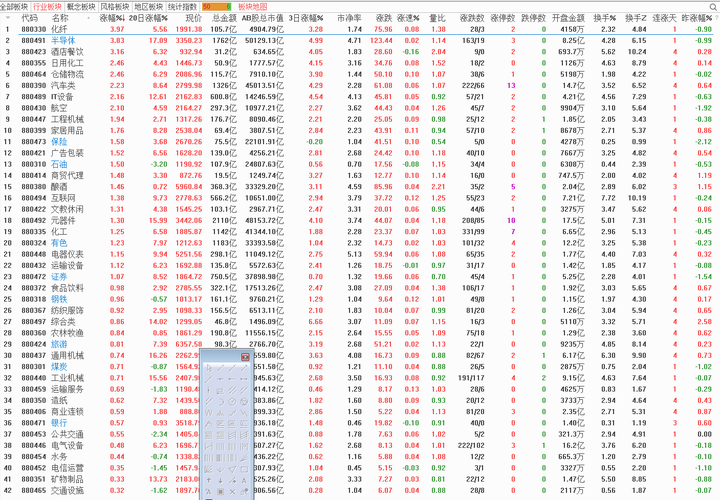The height and width of the screenshot is (500, 720).
Task: Select the 交通设施 sector row
Action: (x=360, y=490)
